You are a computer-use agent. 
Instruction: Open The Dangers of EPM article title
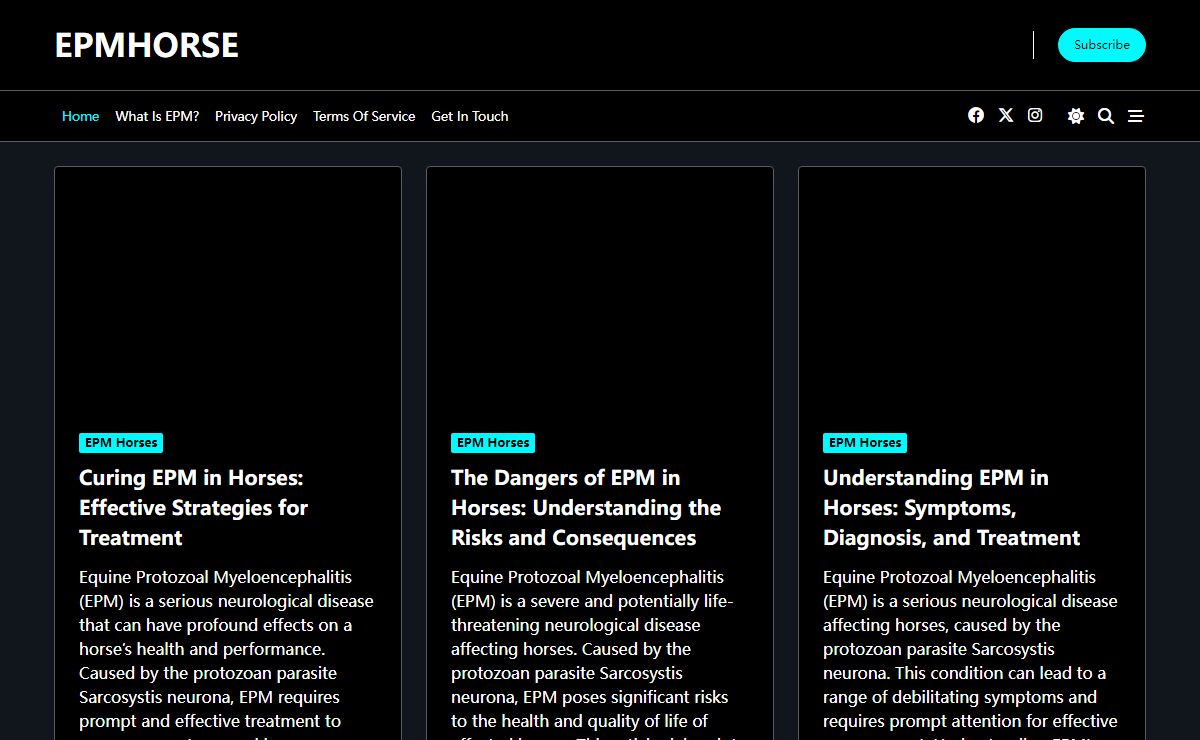click(x=586, y=508)
